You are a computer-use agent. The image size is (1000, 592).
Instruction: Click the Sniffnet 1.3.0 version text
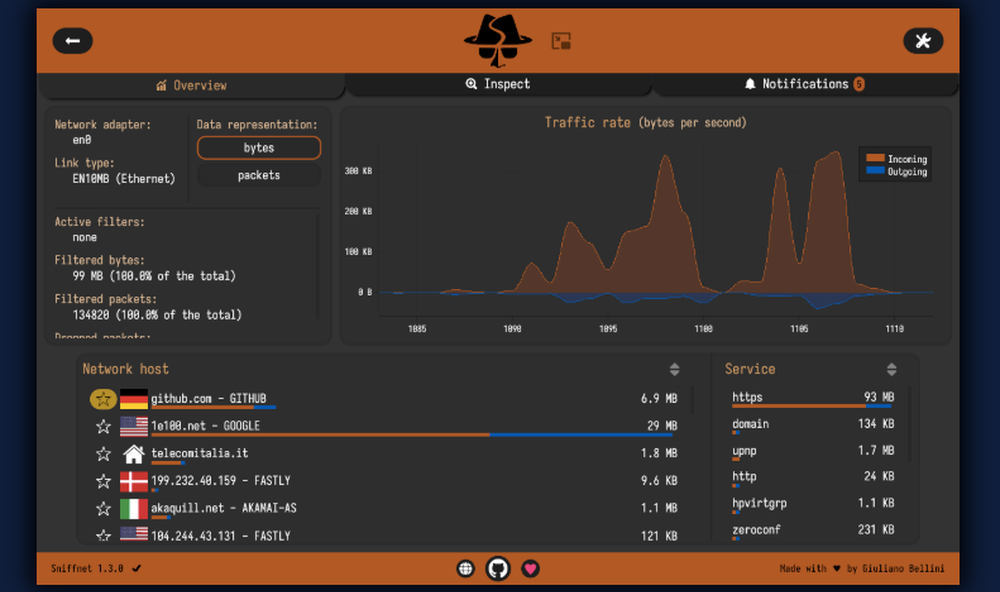(x=87, y=568)
